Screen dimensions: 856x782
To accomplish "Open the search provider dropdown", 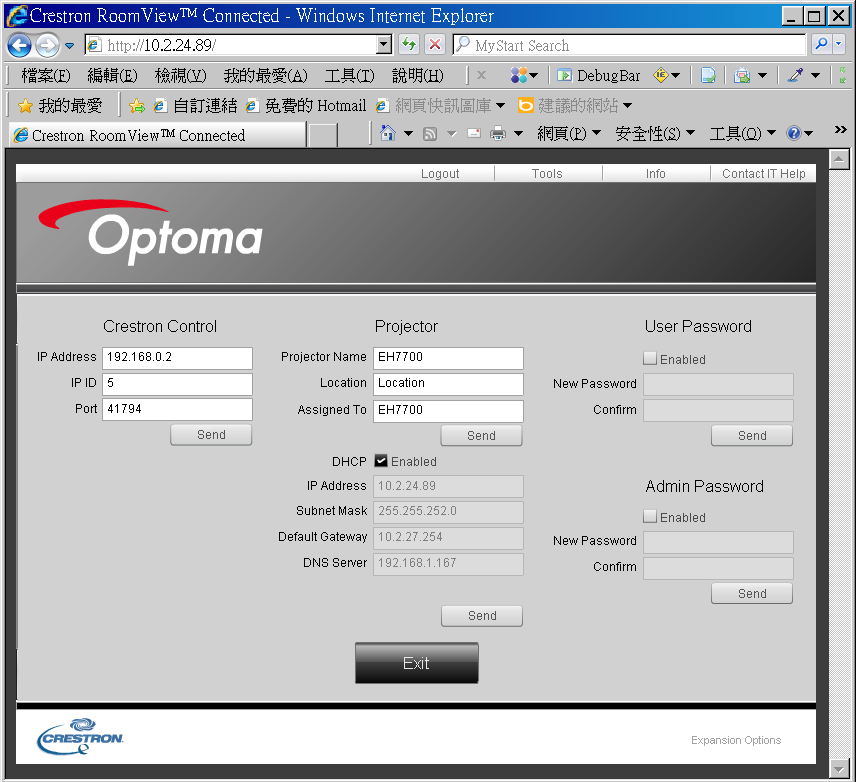I will tap(839, 44).
